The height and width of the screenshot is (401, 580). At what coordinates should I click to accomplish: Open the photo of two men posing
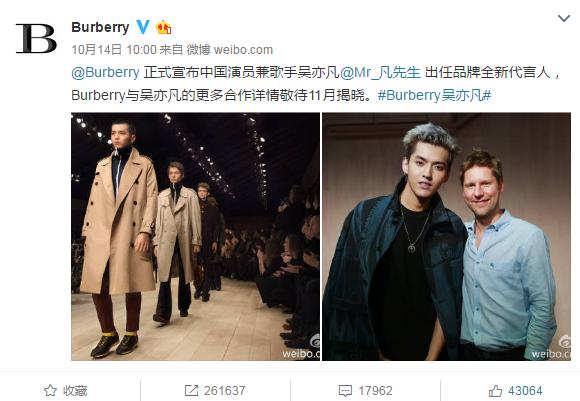(446, 236)
